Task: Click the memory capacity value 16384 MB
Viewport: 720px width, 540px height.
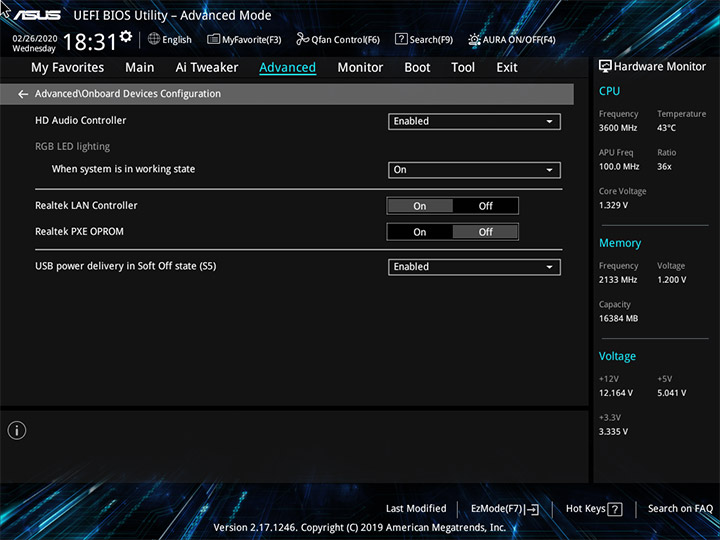Action: coord(619,318)
